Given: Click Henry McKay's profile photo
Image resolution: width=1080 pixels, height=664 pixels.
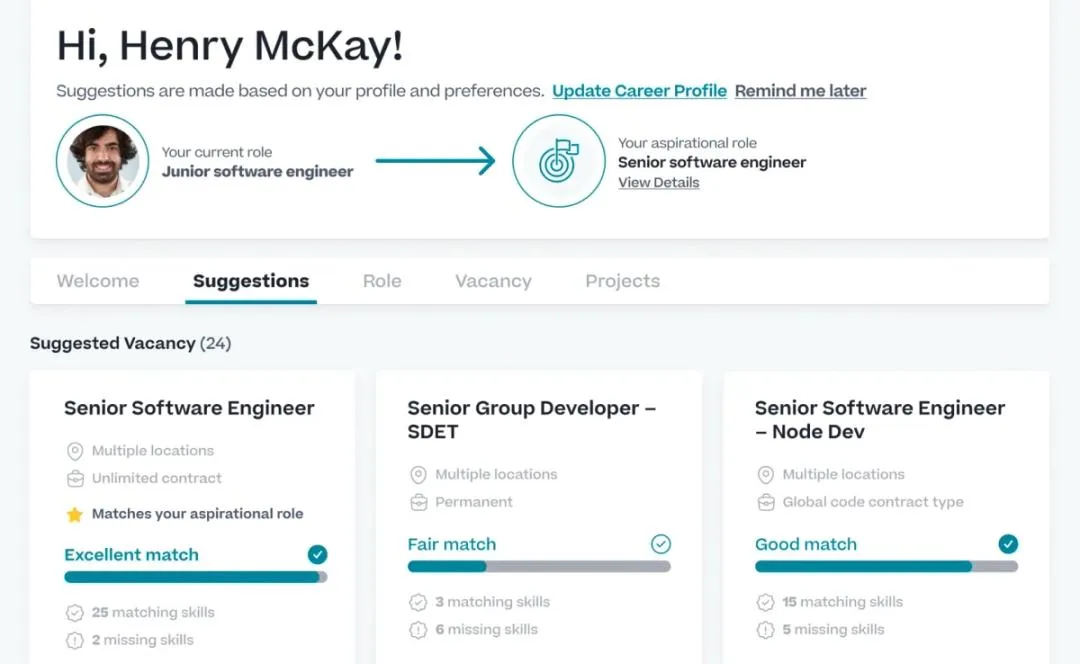Looking at the screenshot, I should click(x=103, y=161).
